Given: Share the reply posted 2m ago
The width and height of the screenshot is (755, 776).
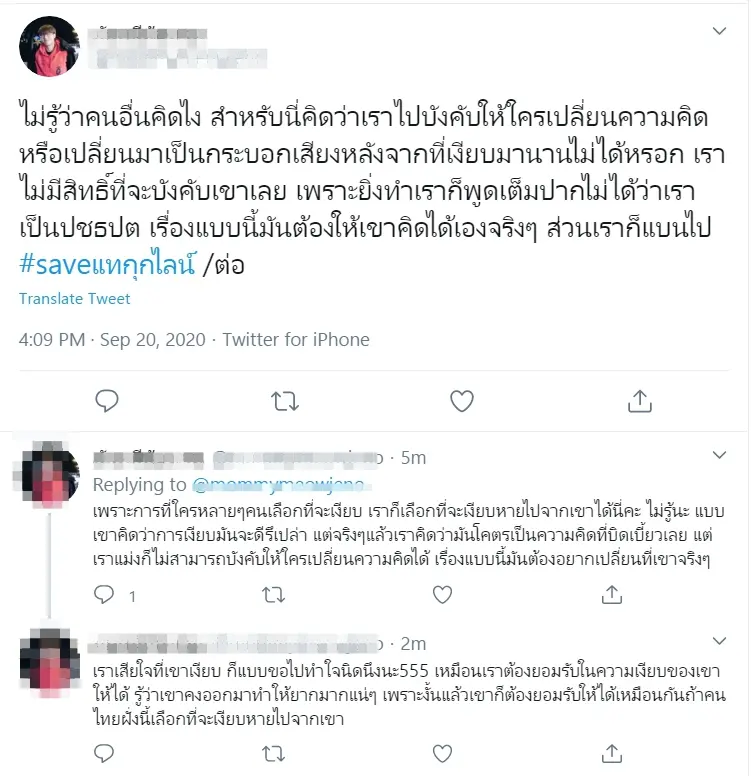Looking at the screenshot, I should point(612,753).
